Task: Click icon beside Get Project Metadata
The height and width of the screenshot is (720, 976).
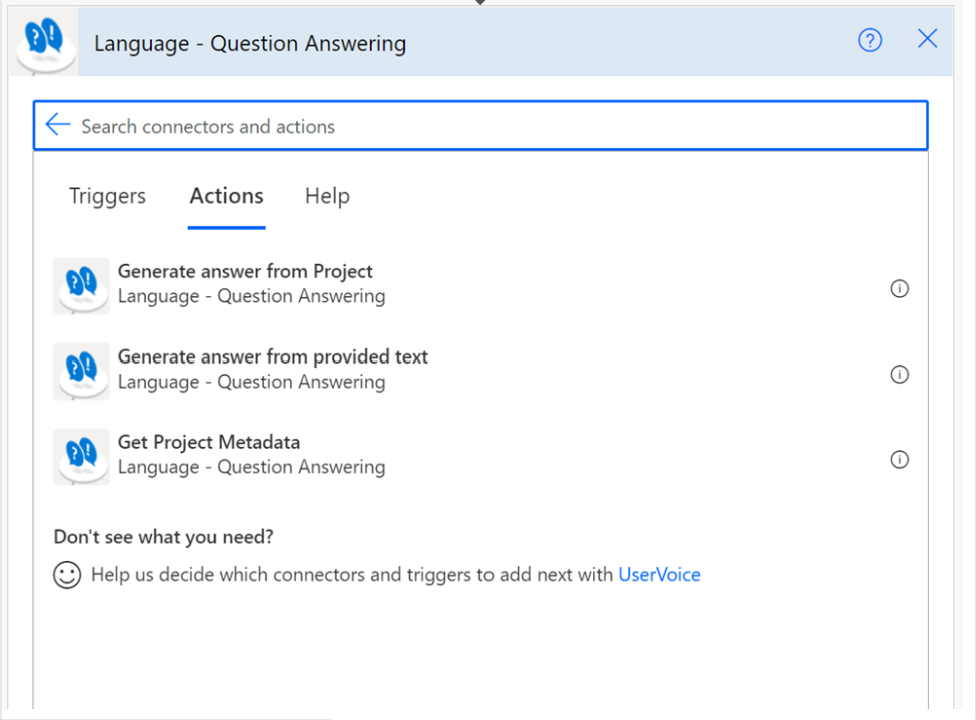Action: [81, 456]
